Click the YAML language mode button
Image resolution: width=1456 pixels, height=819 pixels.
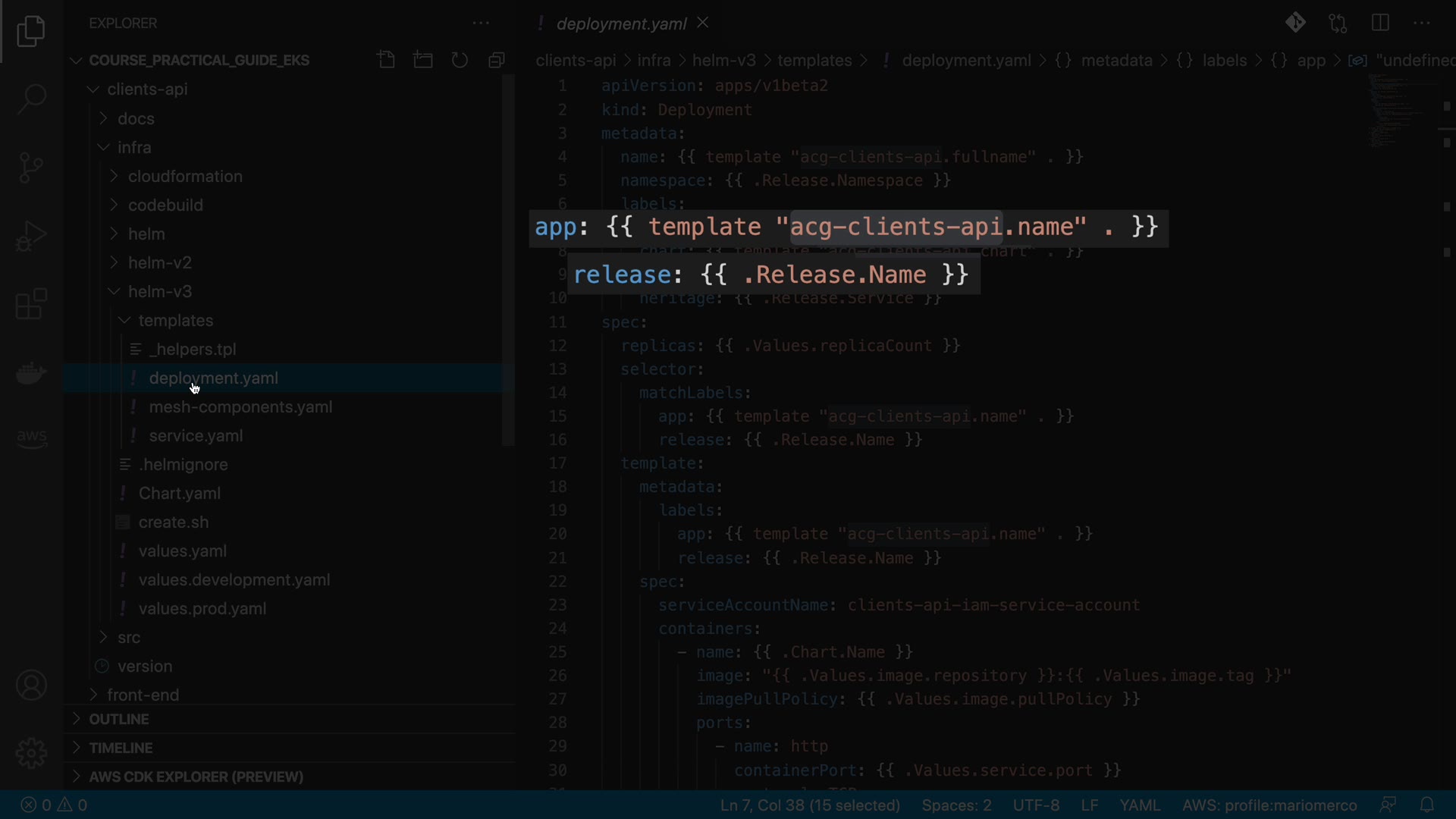click(x=1140, y=805)
